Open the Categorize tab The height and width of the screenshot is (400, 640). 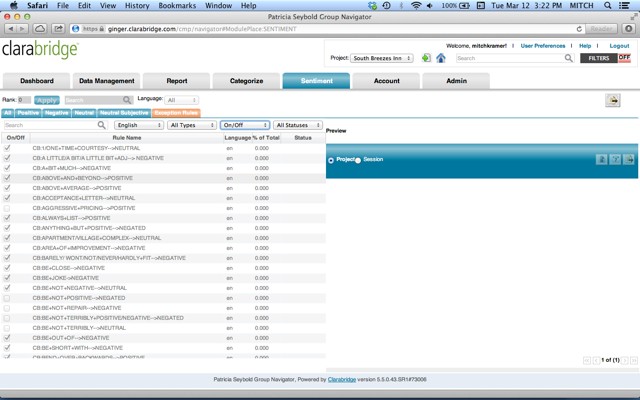point(246,81)
